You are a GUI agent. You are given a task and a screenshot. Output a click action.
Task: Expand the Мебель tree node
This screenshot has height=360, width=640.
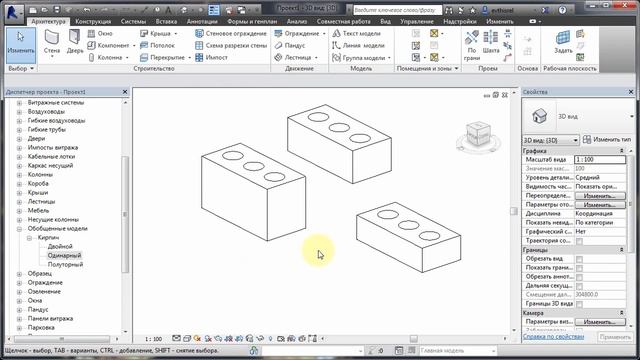click(x=19, y=211)
